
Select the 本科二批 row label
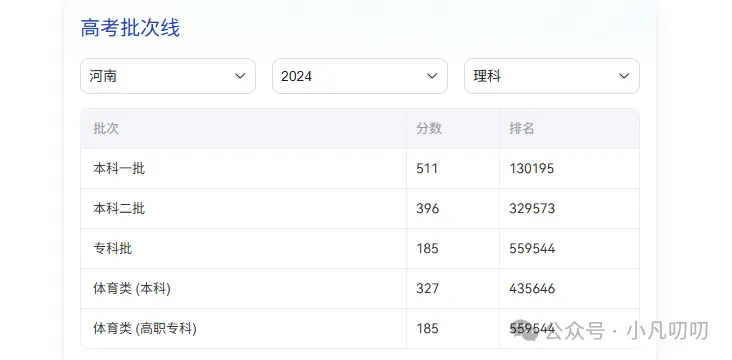tap(119, 208)
